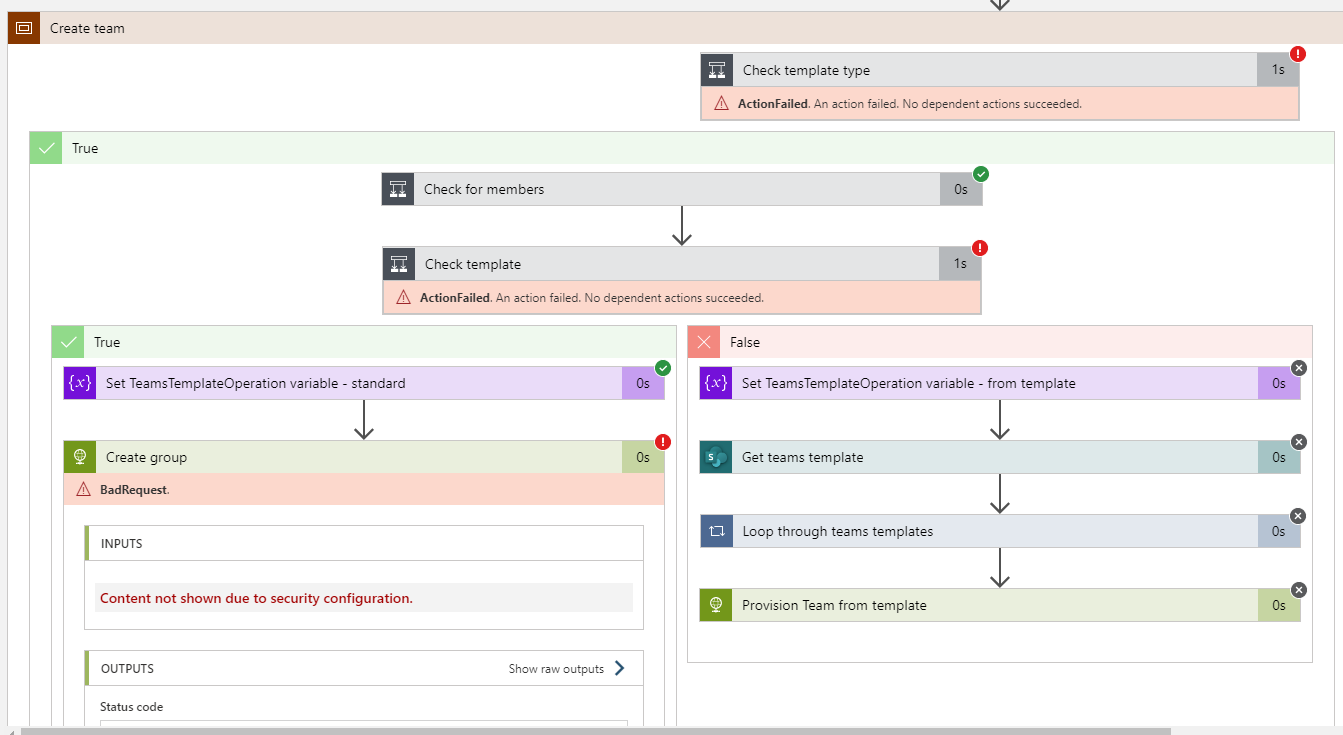This screenshot has height=735, width=1343.
Task: Collapse the False branch header
Action: pyautogui.click(x=704, y=341)
